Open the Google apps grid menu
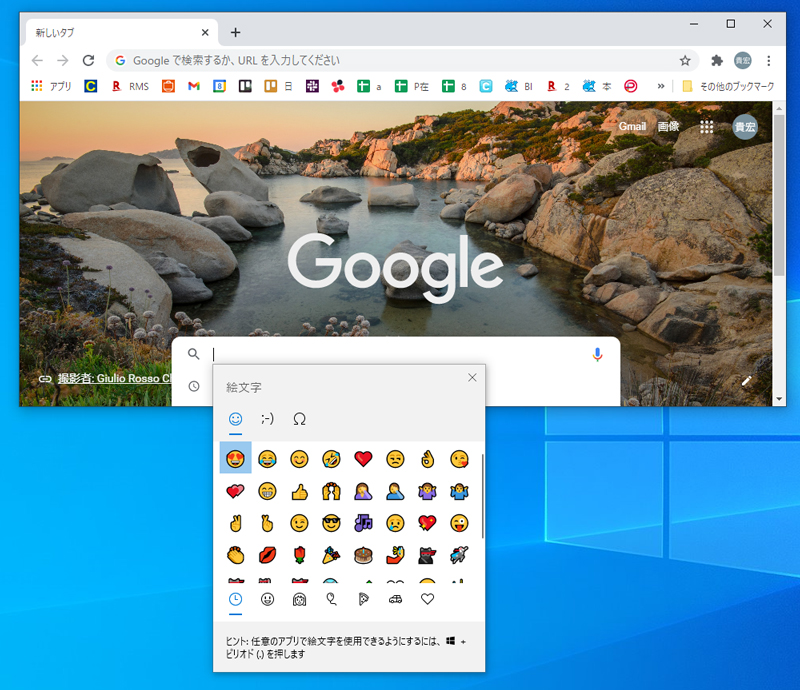This screenshot has width=800, height=690. click(x=707, y=127)
